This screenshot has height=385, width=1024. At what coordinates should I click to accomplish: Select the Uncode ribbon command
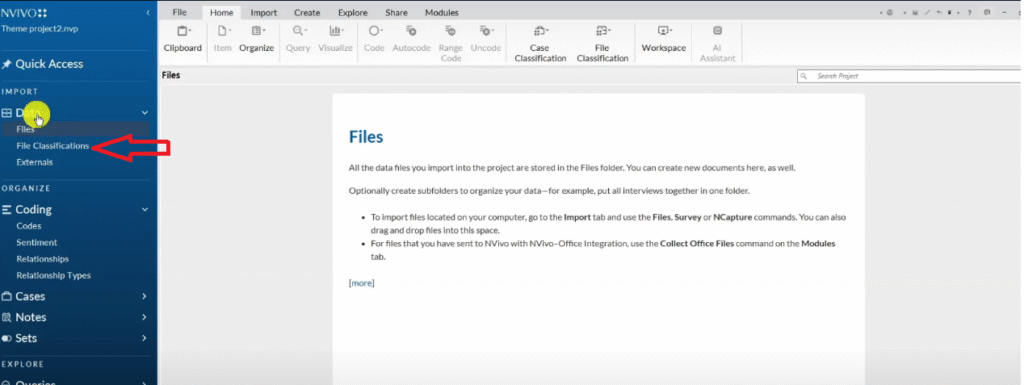click(x=486, y=39)
